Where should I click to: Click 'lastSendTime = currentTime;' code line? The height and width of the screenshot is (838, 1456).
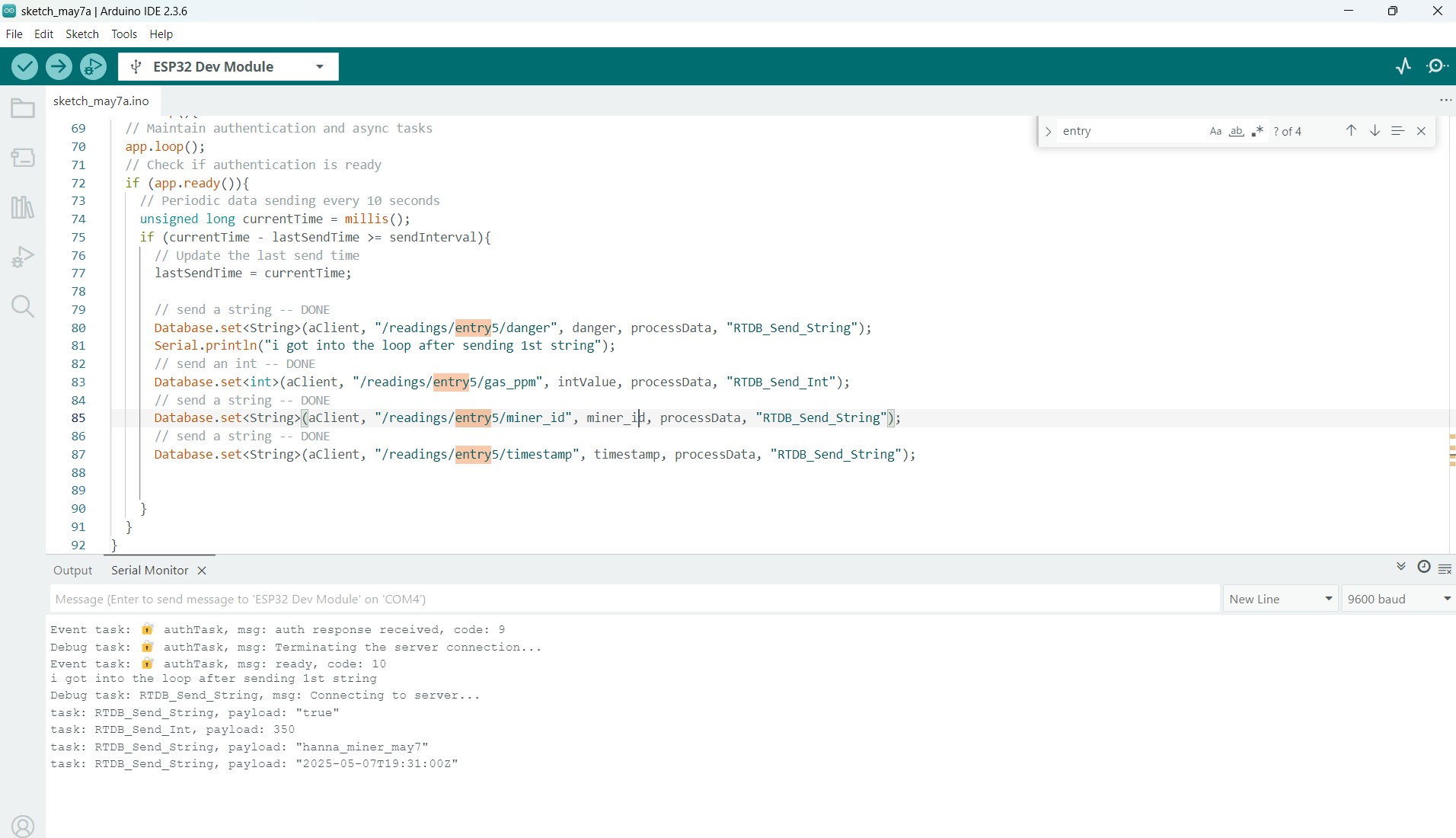pos(253,273)
